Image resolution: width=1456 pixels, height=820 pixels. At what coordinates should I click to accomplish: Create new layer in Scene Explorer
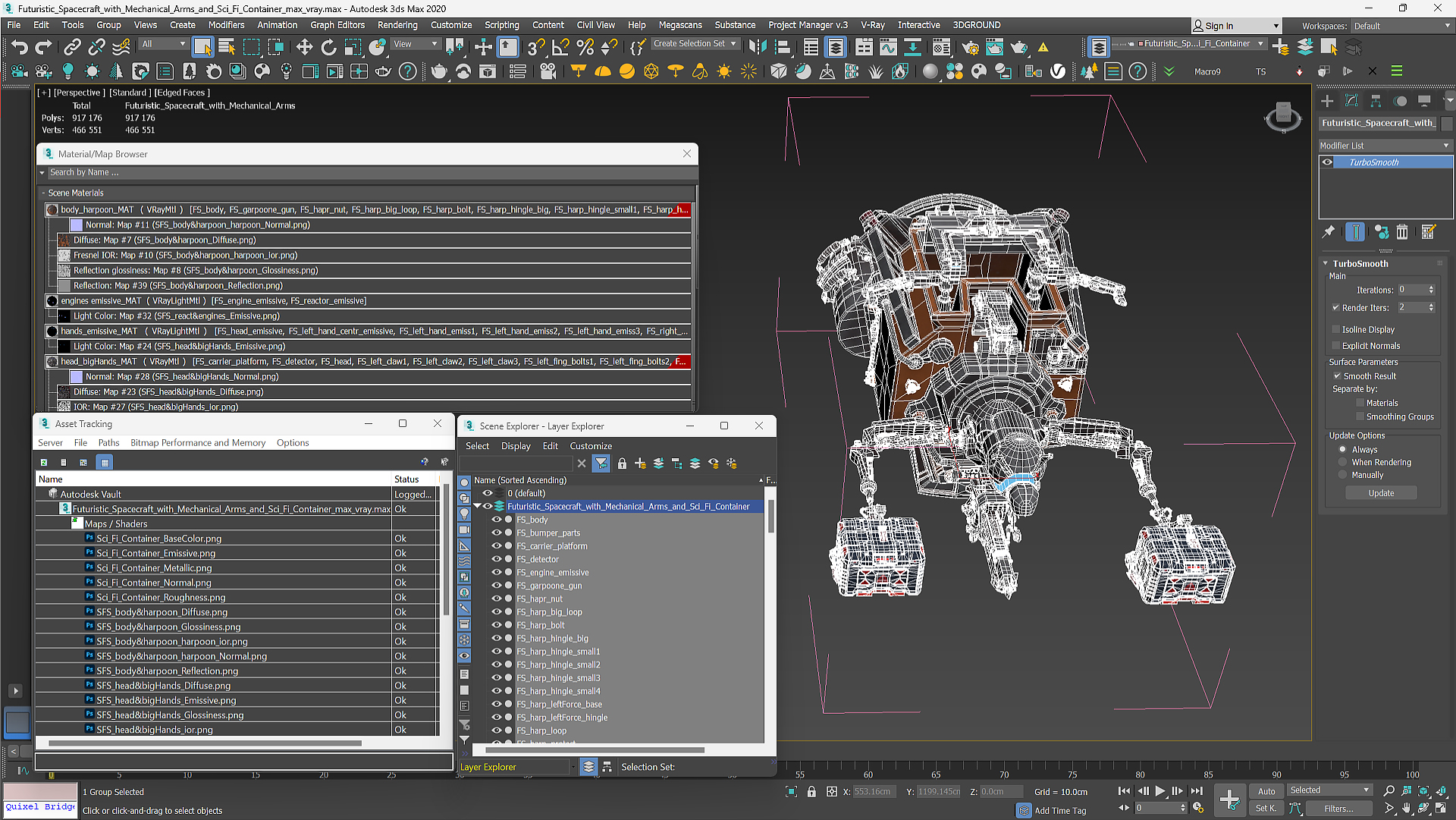coord(641,463)
